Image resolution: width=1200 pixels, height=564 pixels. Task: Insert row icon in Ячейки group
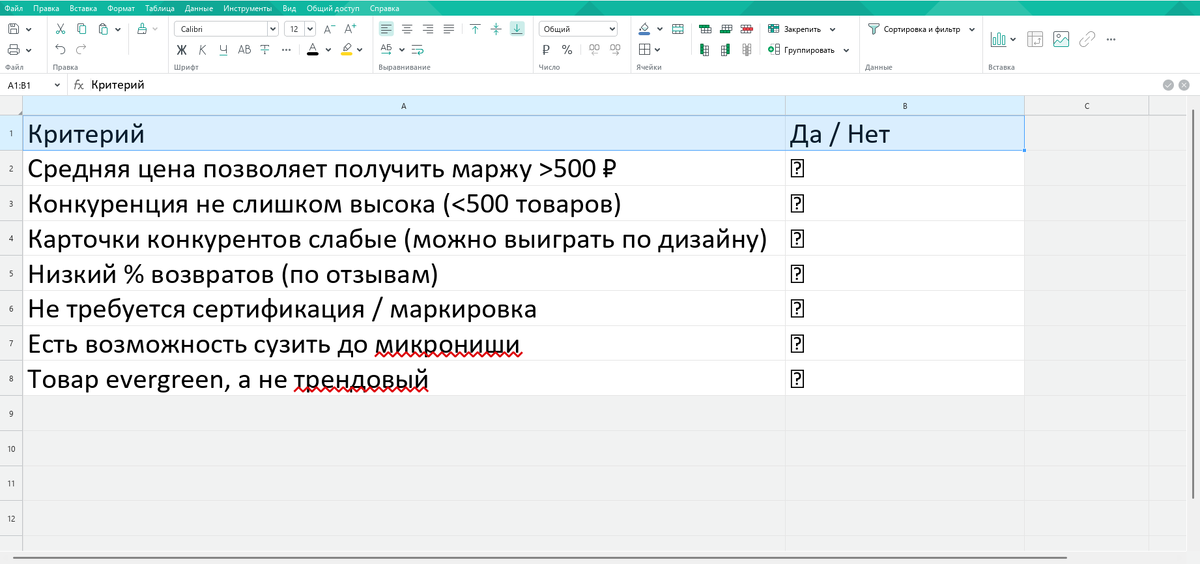[x=705, y=29]
